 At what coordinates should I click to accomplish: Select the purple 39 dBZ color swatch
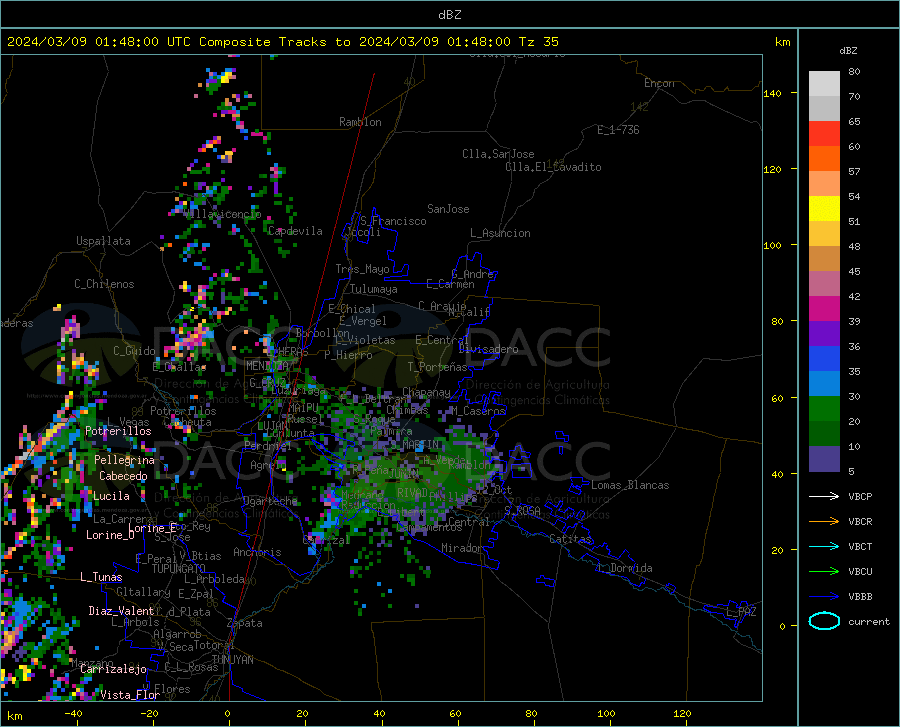(x=824, y=334)
